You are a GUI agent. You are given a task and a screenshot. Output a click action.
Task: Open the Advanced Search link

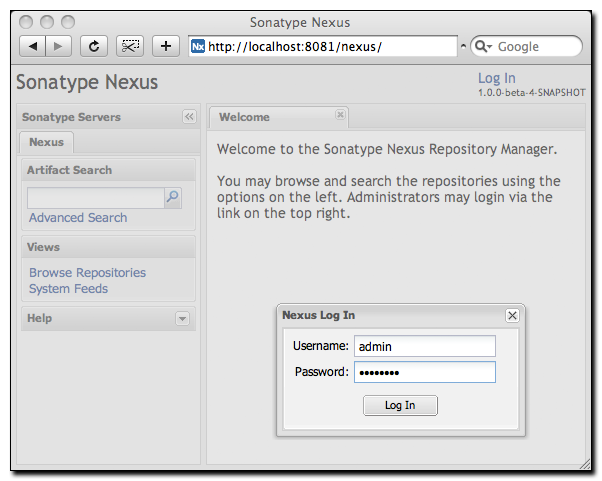click(78, 218)
